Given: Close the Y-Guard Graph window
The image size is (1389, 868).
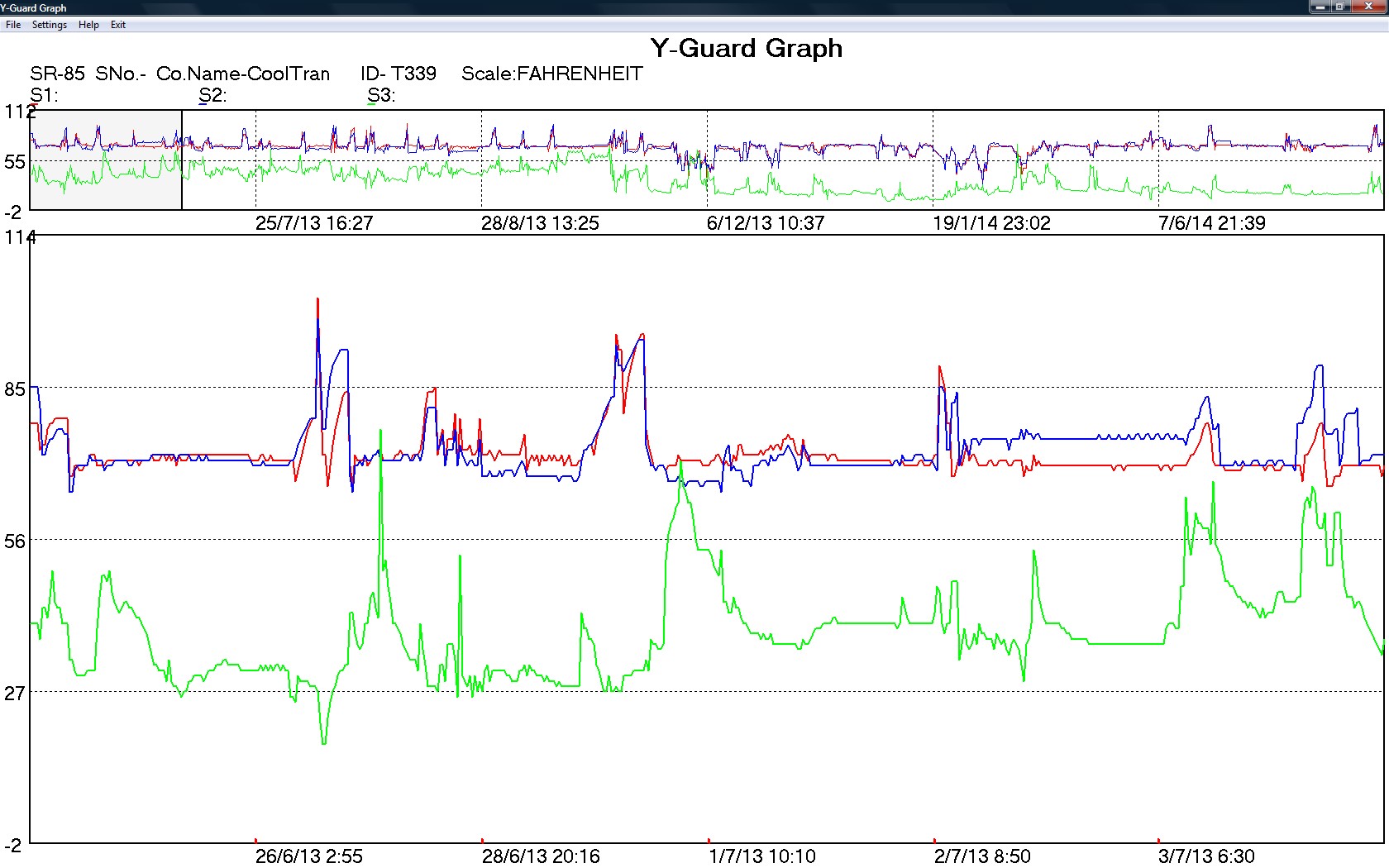Looking at the screenshot, I should [x=1368, y=7].
